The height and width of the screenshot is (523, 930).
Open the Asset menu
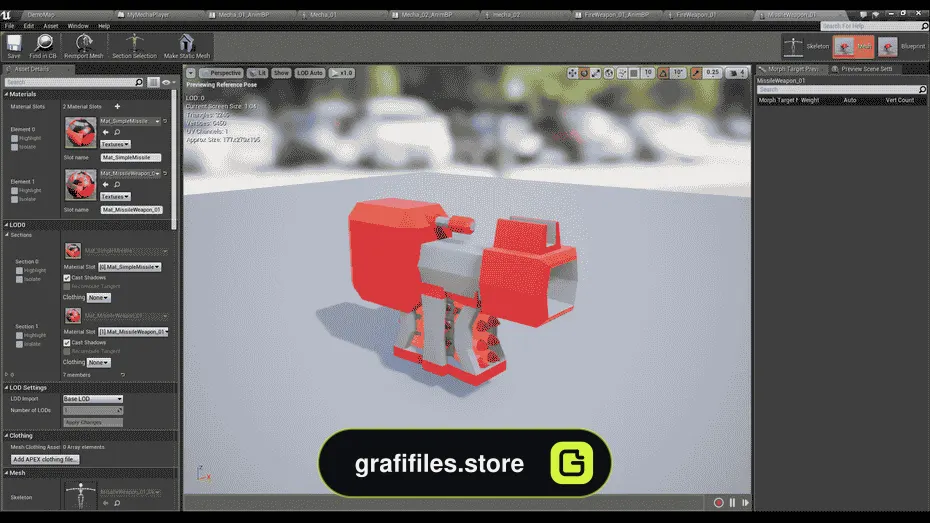[x=51, y=26]
